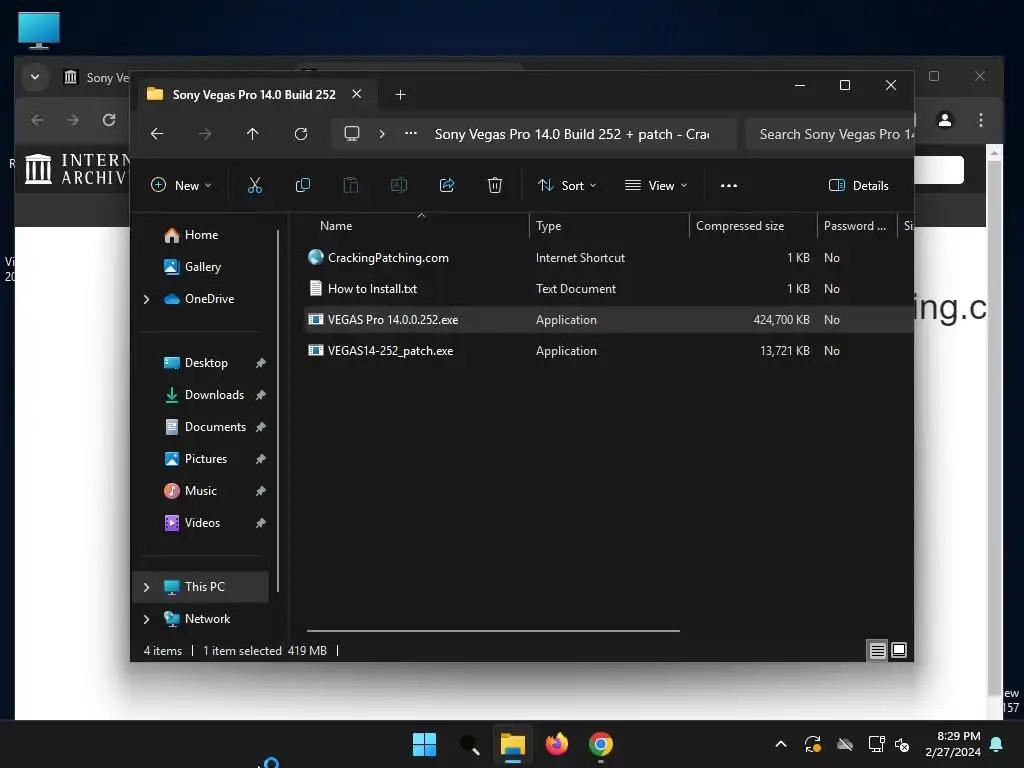
Task: Click the Share icon in toolbar
Action: (447, 185)
